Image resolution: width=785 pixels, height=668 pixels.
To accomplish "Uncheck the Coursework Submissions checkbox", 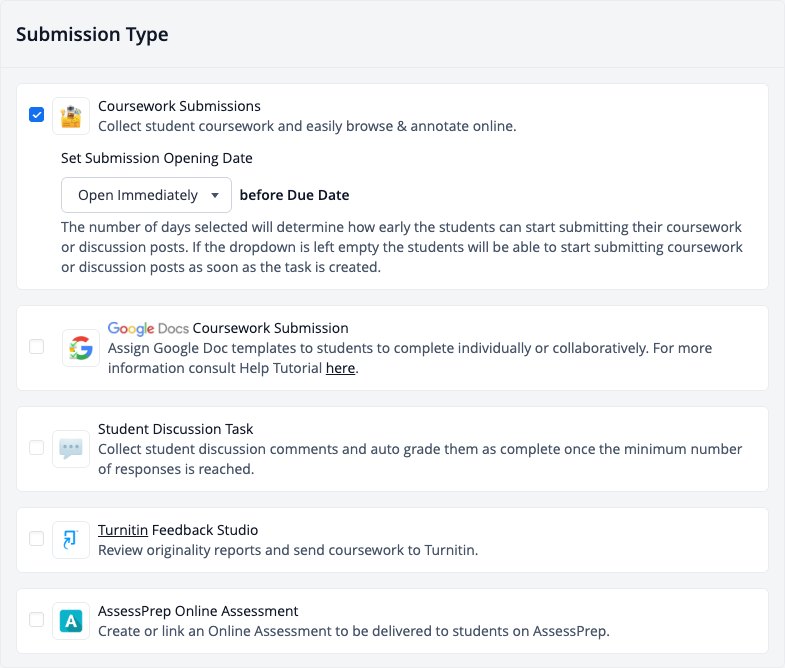I will pyautogui.click(x=37, y=115).
